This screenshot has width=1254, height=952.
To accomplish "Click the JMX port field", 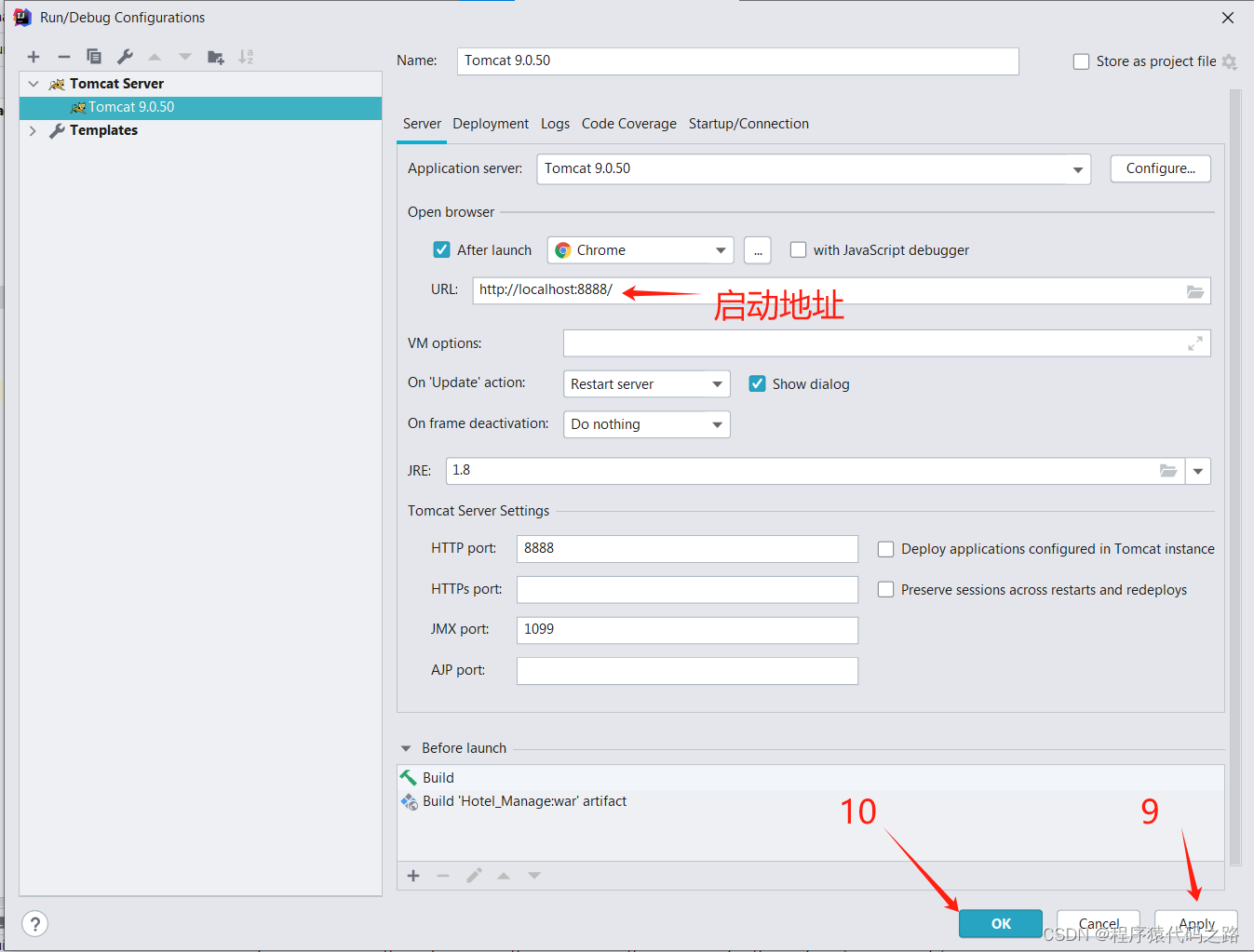I will pos(687,630).
